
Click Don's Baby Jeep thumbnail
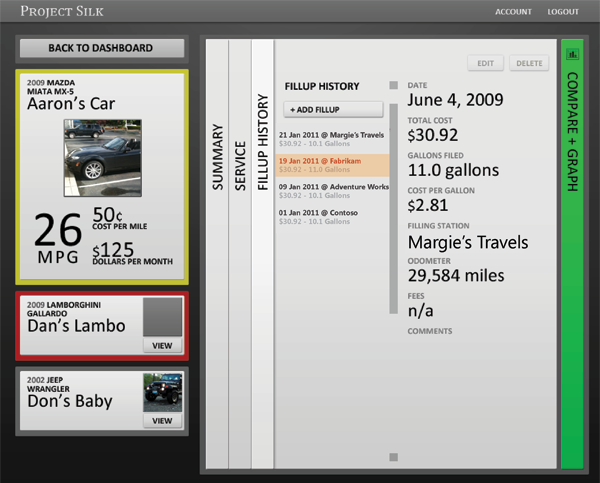click(x=162, y=393)
